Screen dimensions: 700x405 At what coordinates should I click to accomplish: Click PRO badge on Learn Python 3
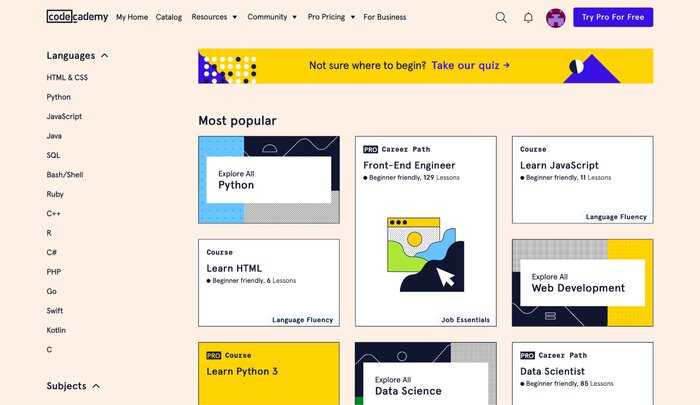(x=214, y=355)
